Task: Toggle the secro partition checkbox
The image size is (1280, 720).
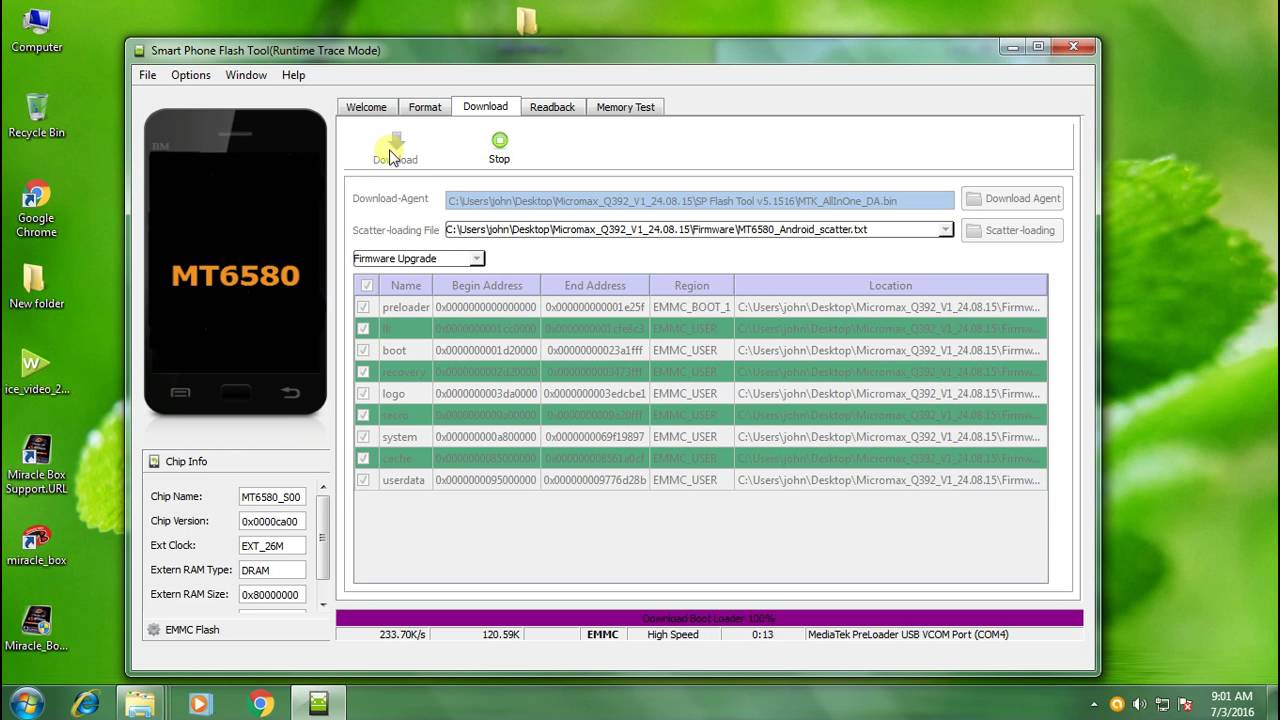Action: coord(363,415)
